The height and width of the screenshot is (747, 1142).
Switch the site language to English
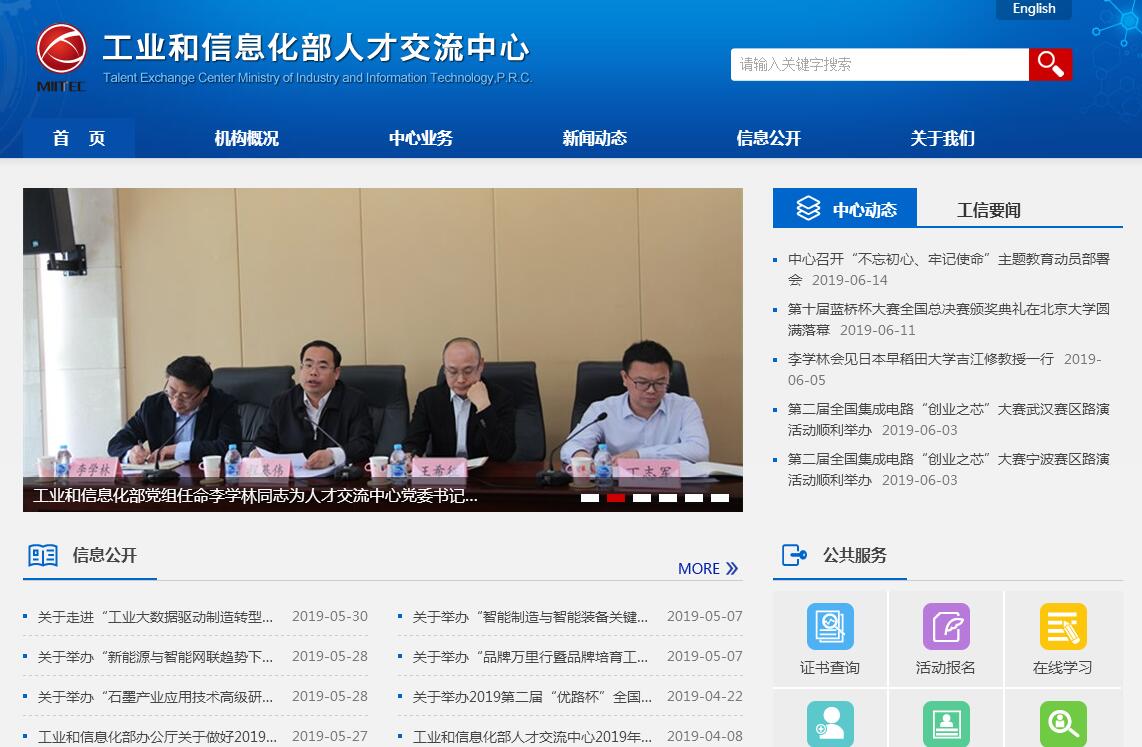(1033, 9)
